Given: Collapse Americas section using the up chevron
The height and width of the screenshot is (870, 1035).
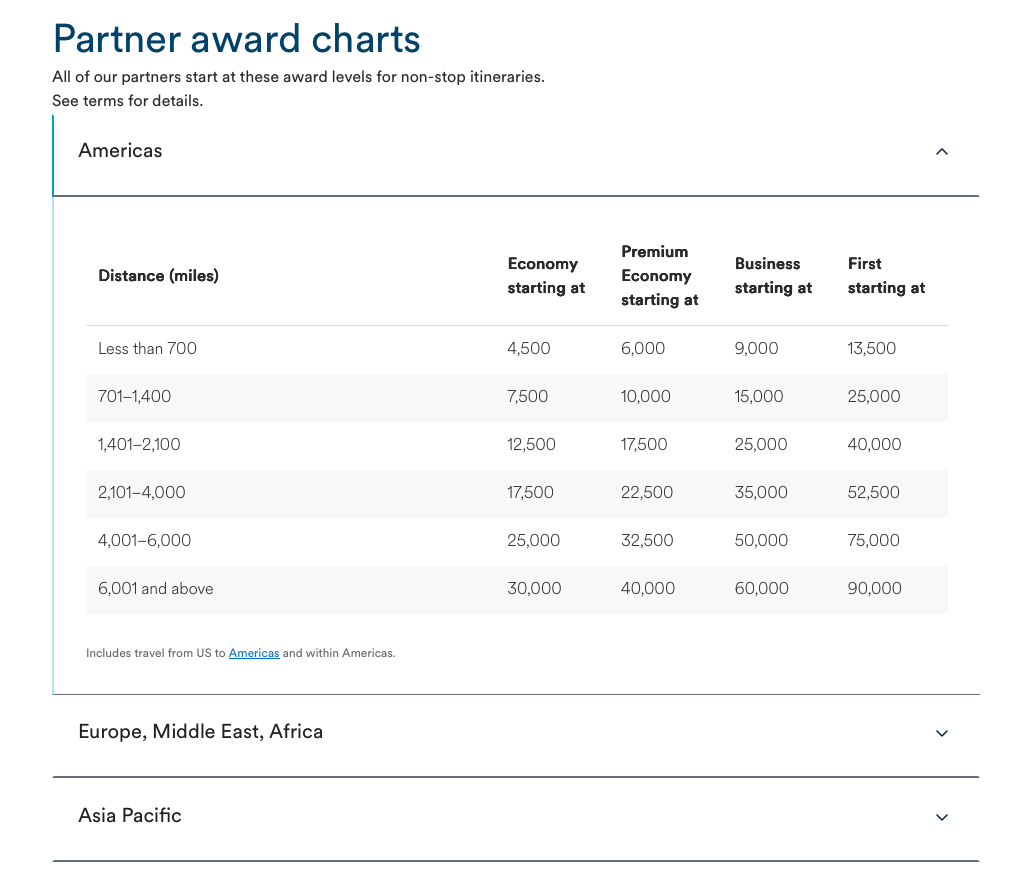Looking at the screenshot, I should click(941, 152).
